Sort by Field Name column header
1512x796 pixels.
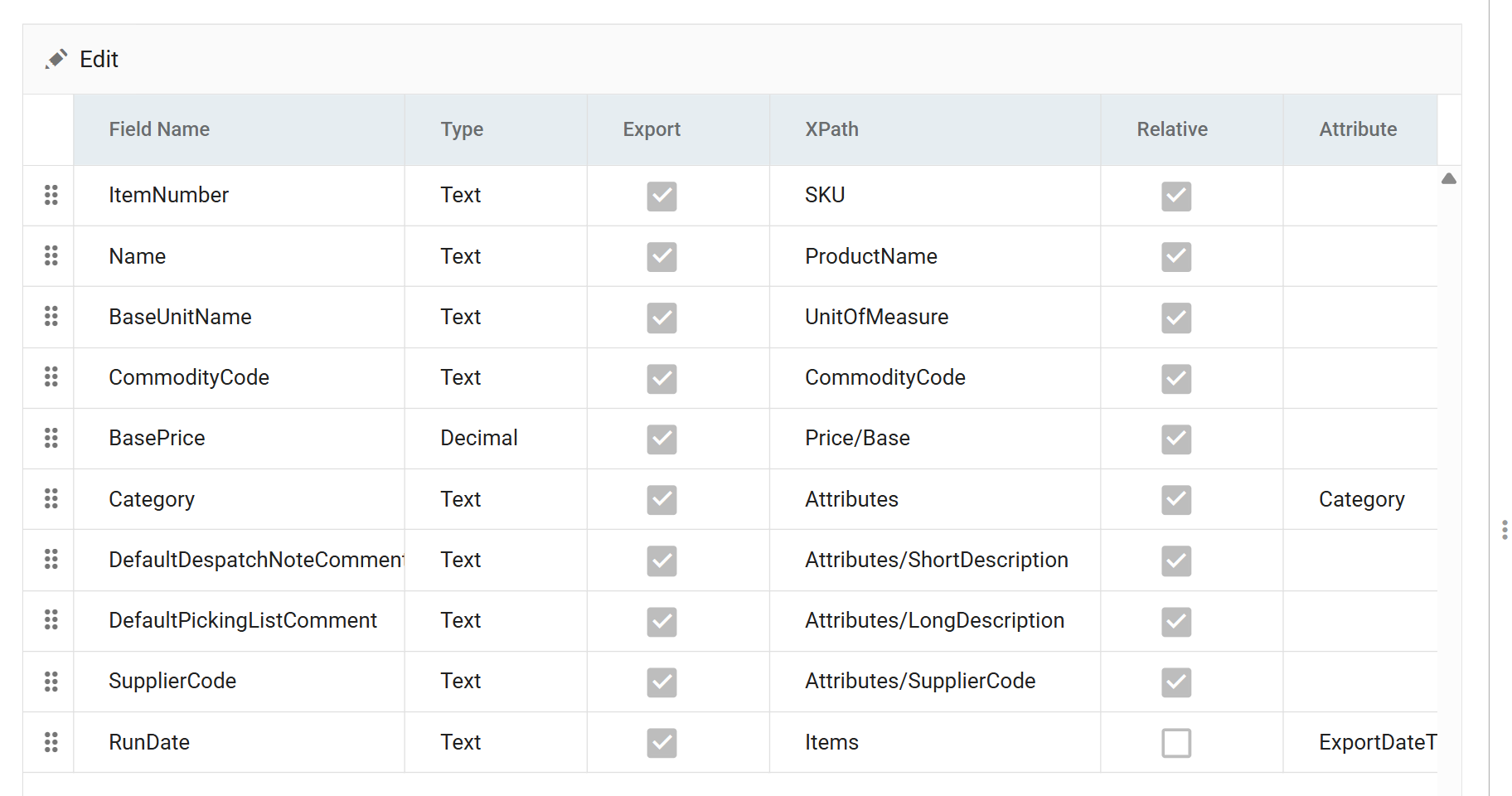[239, 129]
